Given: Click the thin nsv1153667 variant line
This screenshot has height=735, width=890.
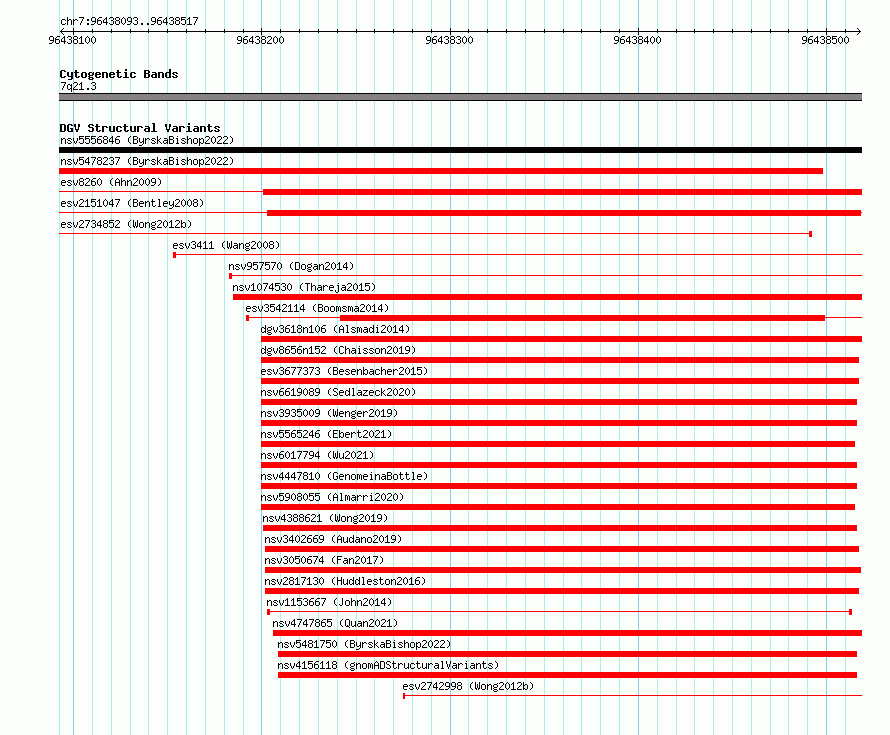Looking at the screenshot, I should 560,612.
